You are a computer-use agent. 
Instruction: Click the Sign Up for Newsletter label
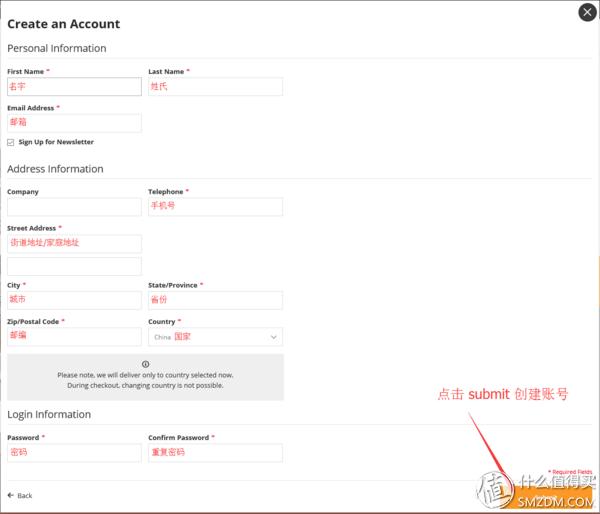click(56, 143)
